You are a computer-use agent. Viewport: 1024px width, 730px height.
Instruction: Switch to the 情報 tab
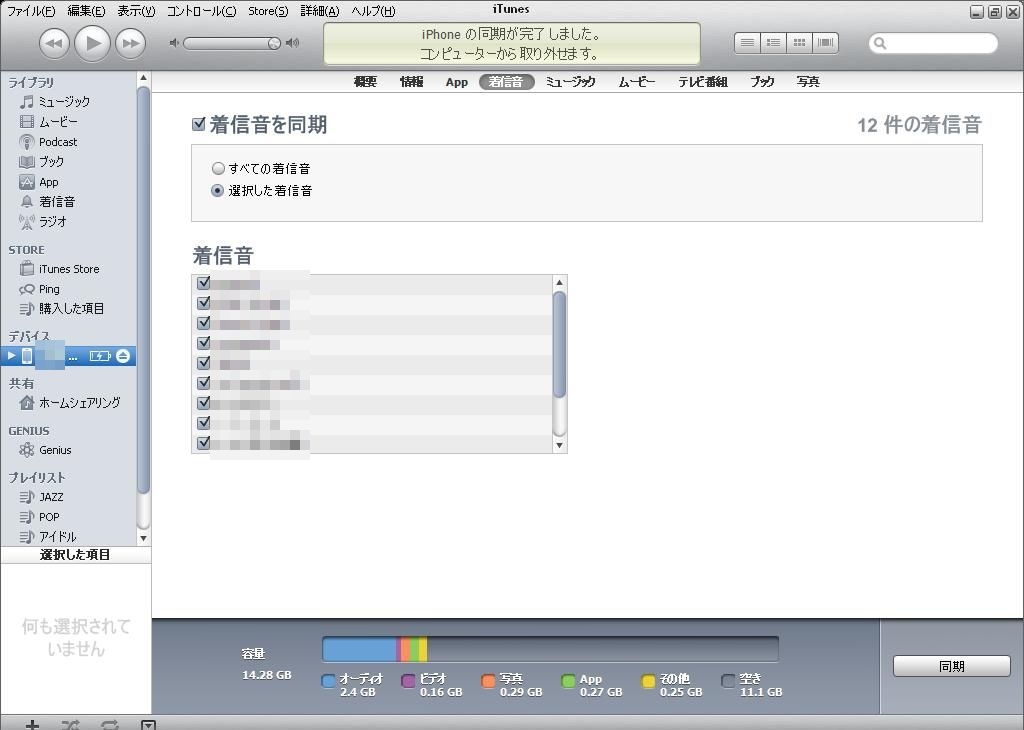tap(411, 82)
